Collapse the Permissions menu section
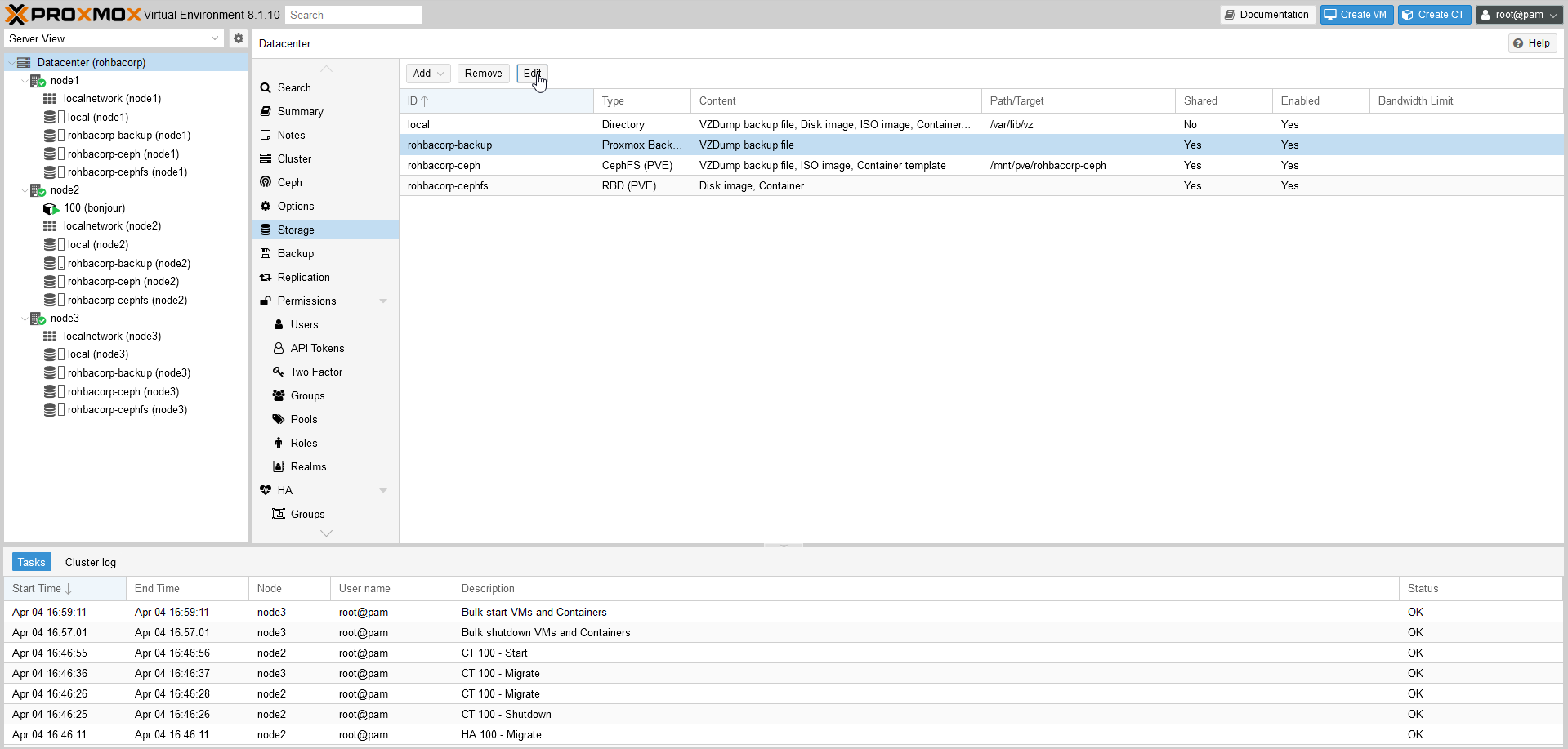 [x=383, y=301]
